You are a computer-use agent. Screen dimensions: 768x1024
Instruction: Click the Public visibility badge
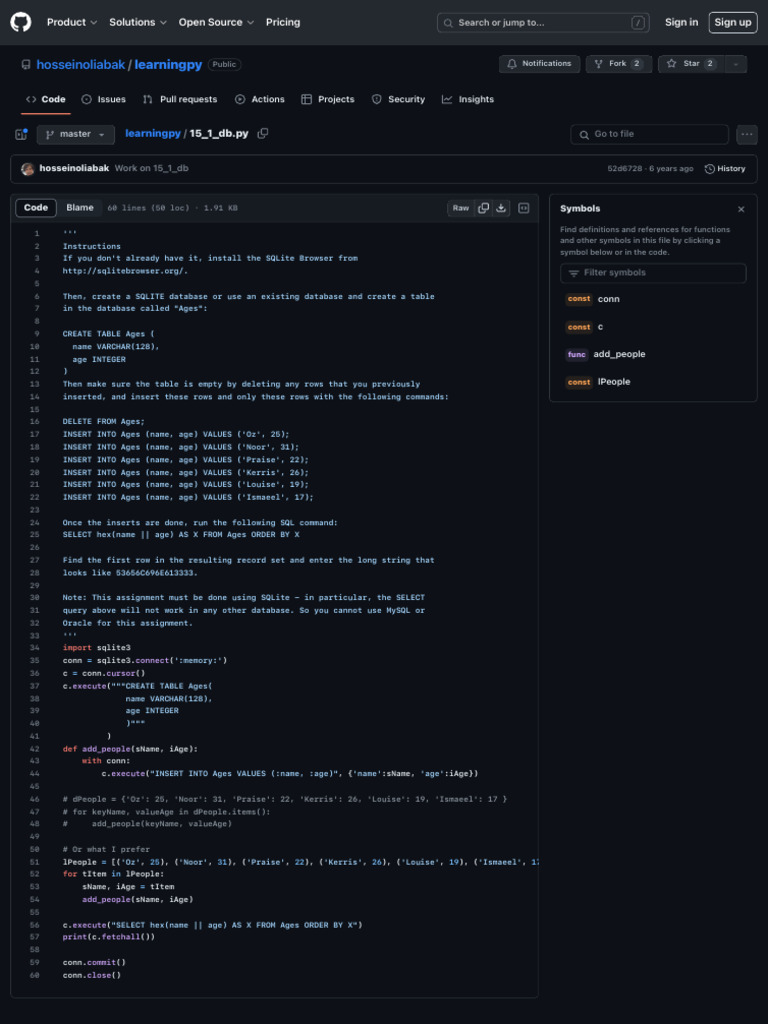[x=224, y=65]
